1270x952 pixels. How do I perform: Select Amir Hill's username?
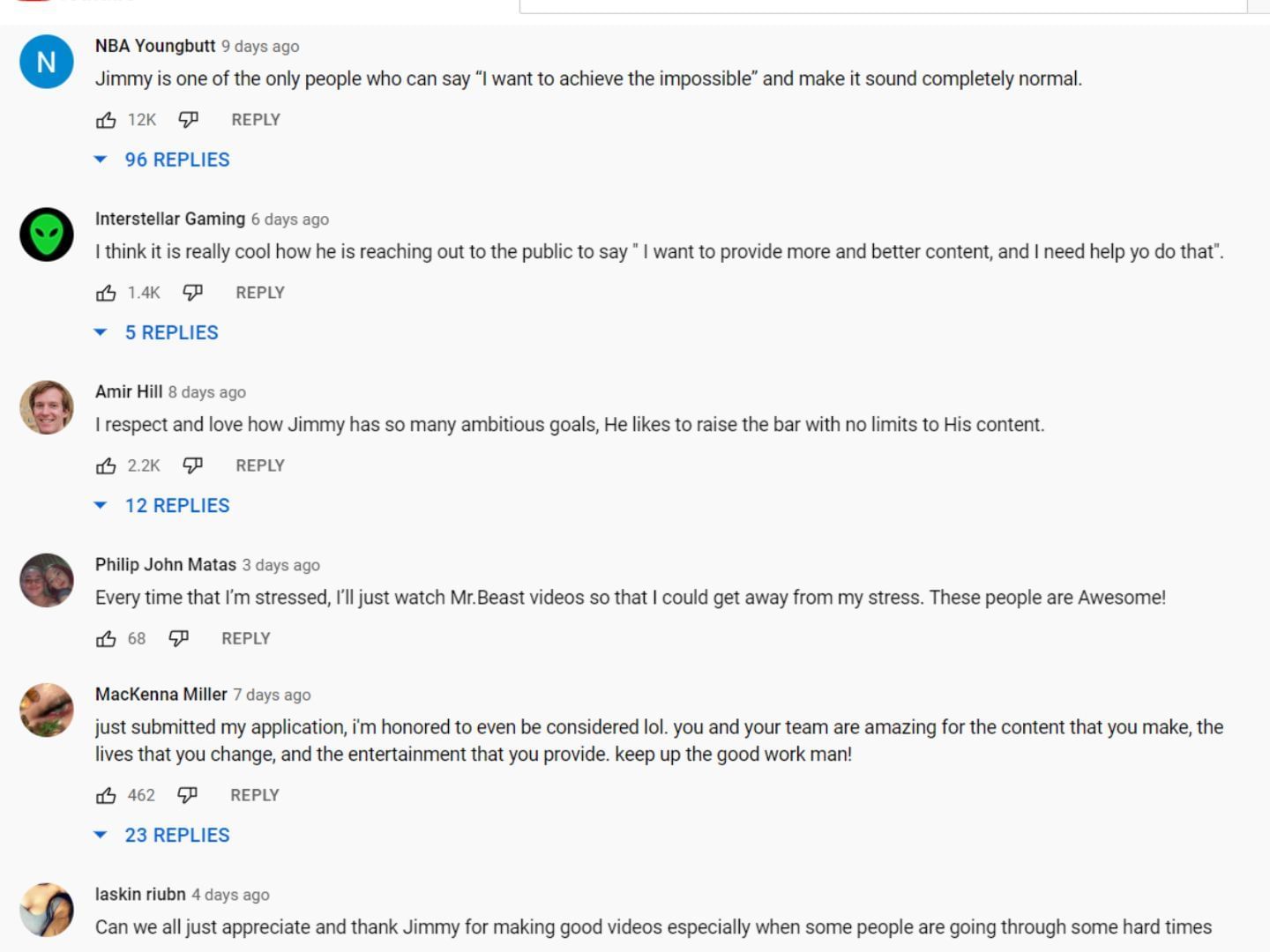tap(128, 391)
